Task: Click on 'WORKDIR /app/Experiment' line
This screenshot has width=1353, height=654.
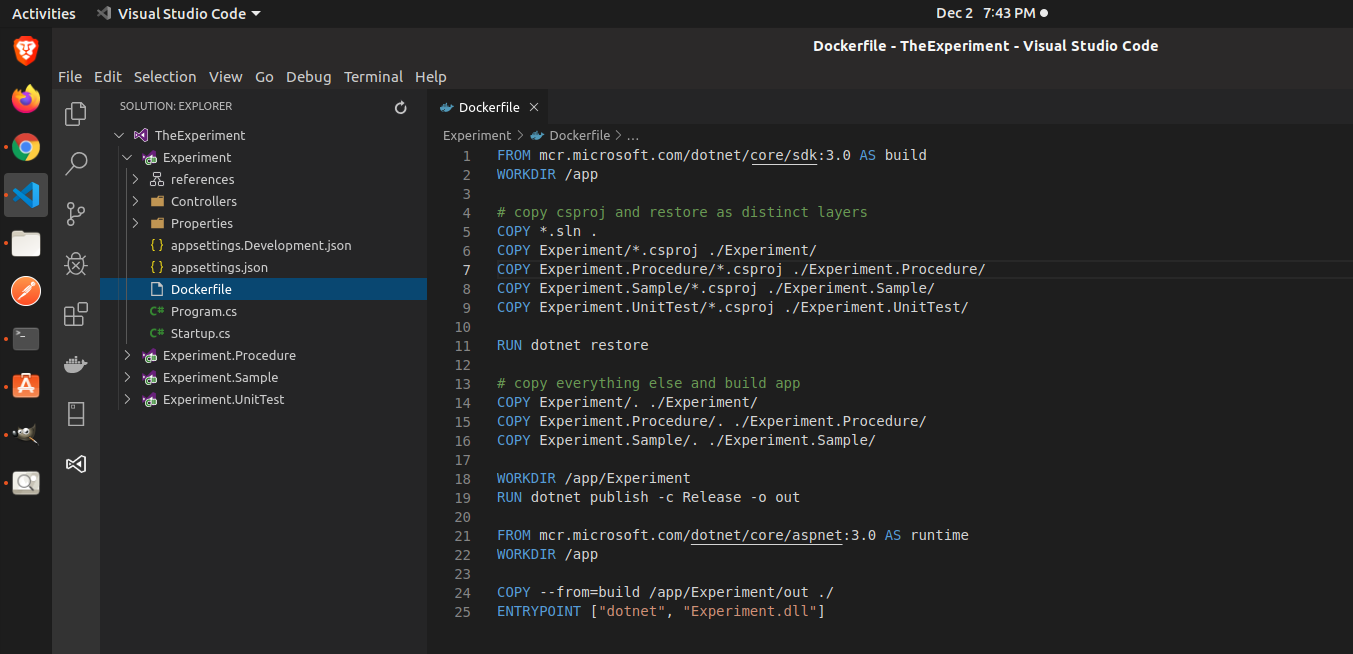Action: 593,478
